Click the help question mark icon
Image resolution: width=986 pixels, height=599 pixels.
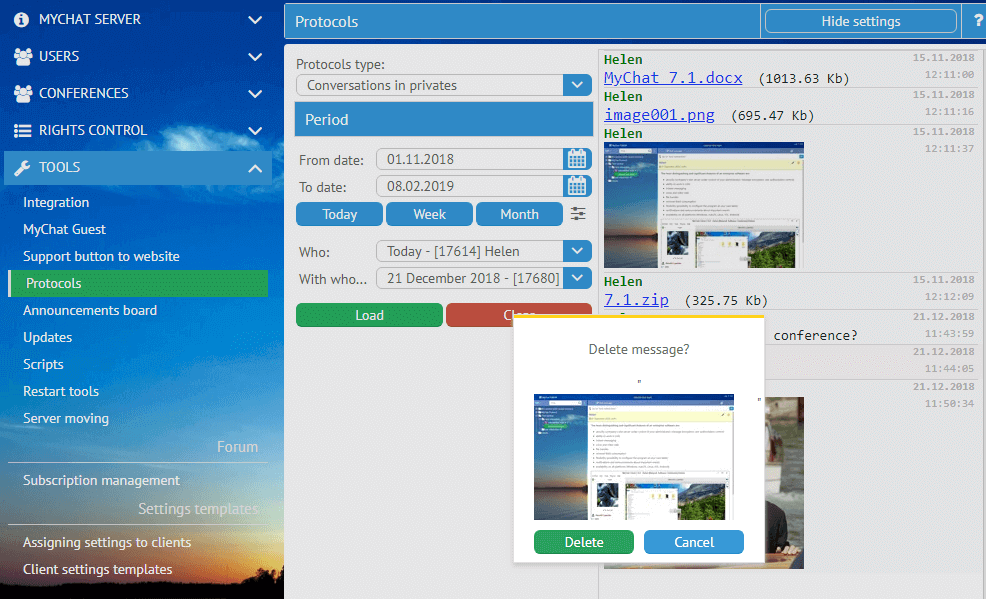click(x=978, y=21)
